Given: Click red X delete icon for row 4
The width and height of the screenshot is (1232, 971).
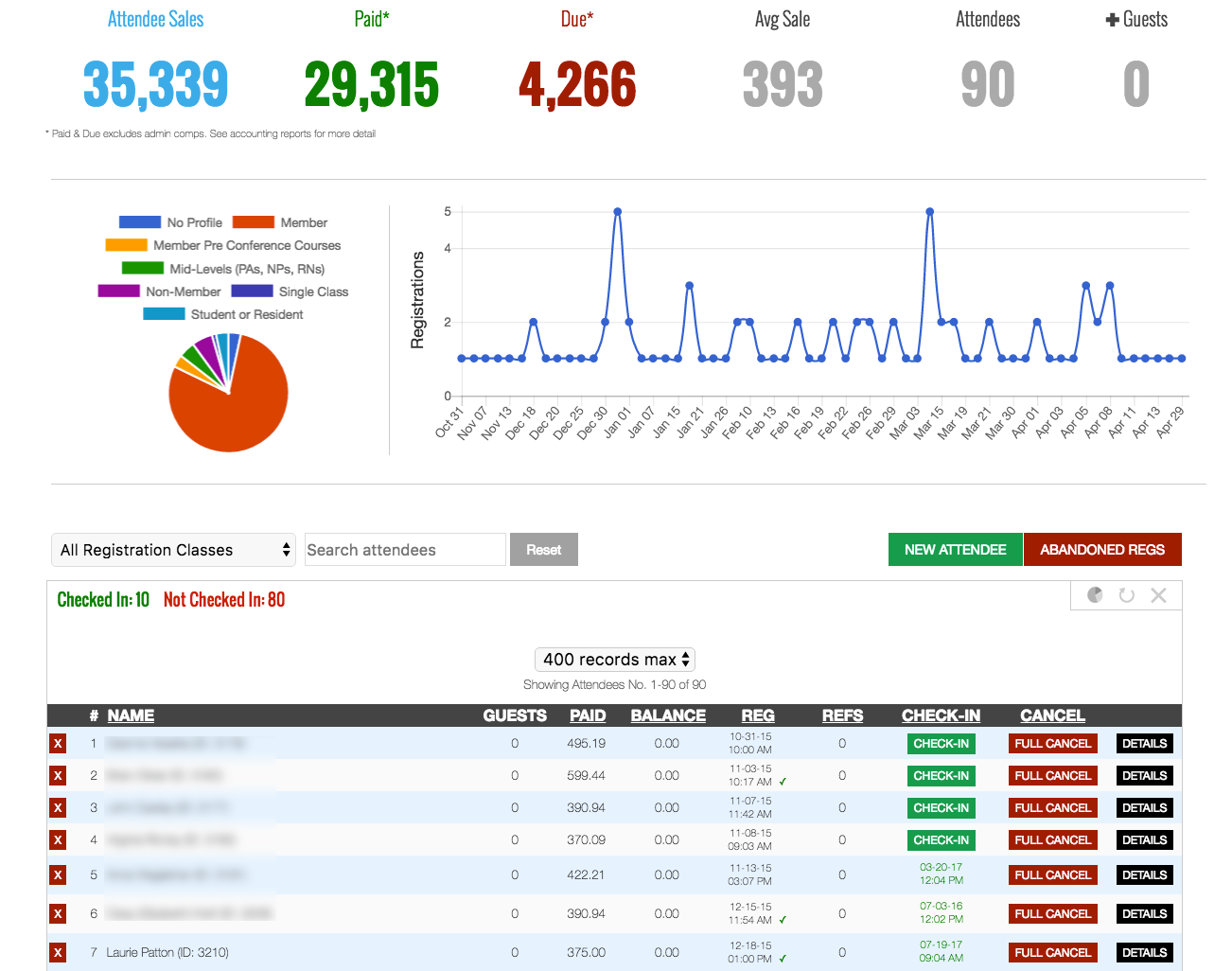Looking at the screenshot, I should tap(58, 840).
